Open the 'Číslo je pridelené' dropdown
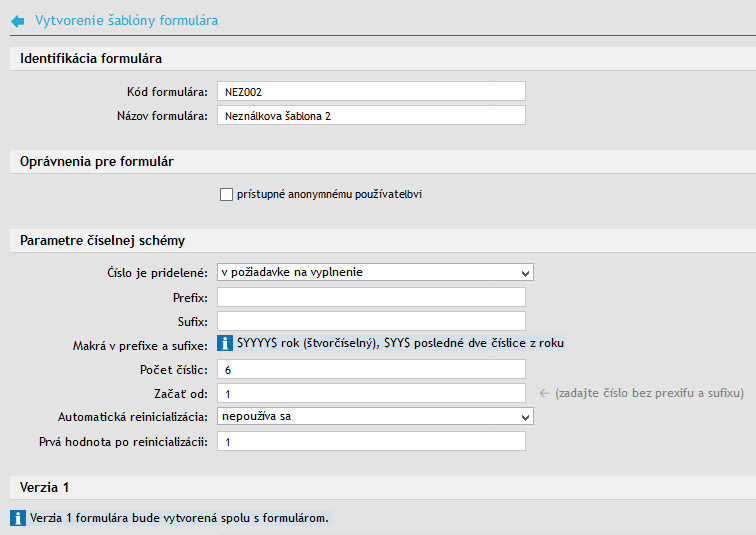 click(375, 272)
